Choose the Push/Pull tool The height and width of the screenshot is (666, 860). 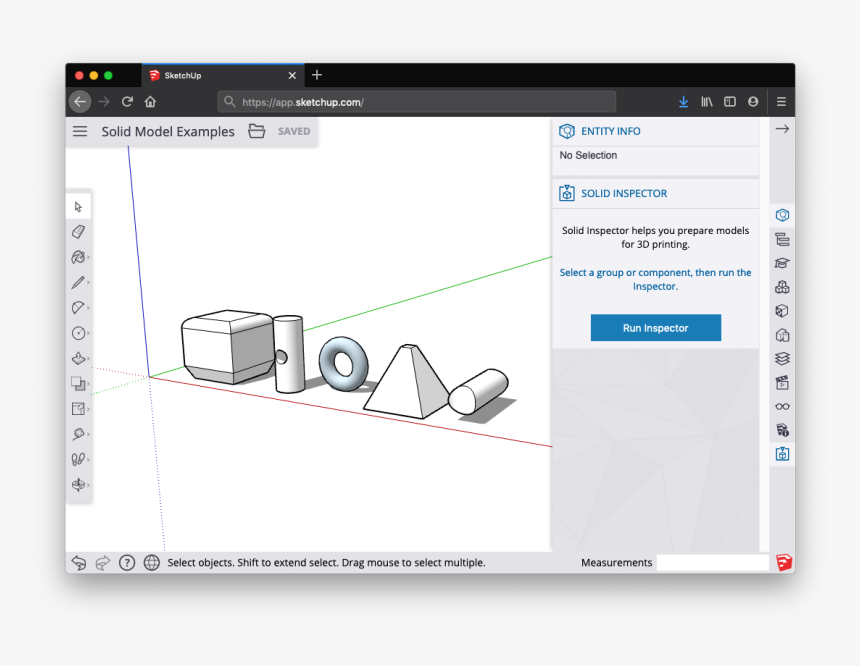(x=79, y=358)
